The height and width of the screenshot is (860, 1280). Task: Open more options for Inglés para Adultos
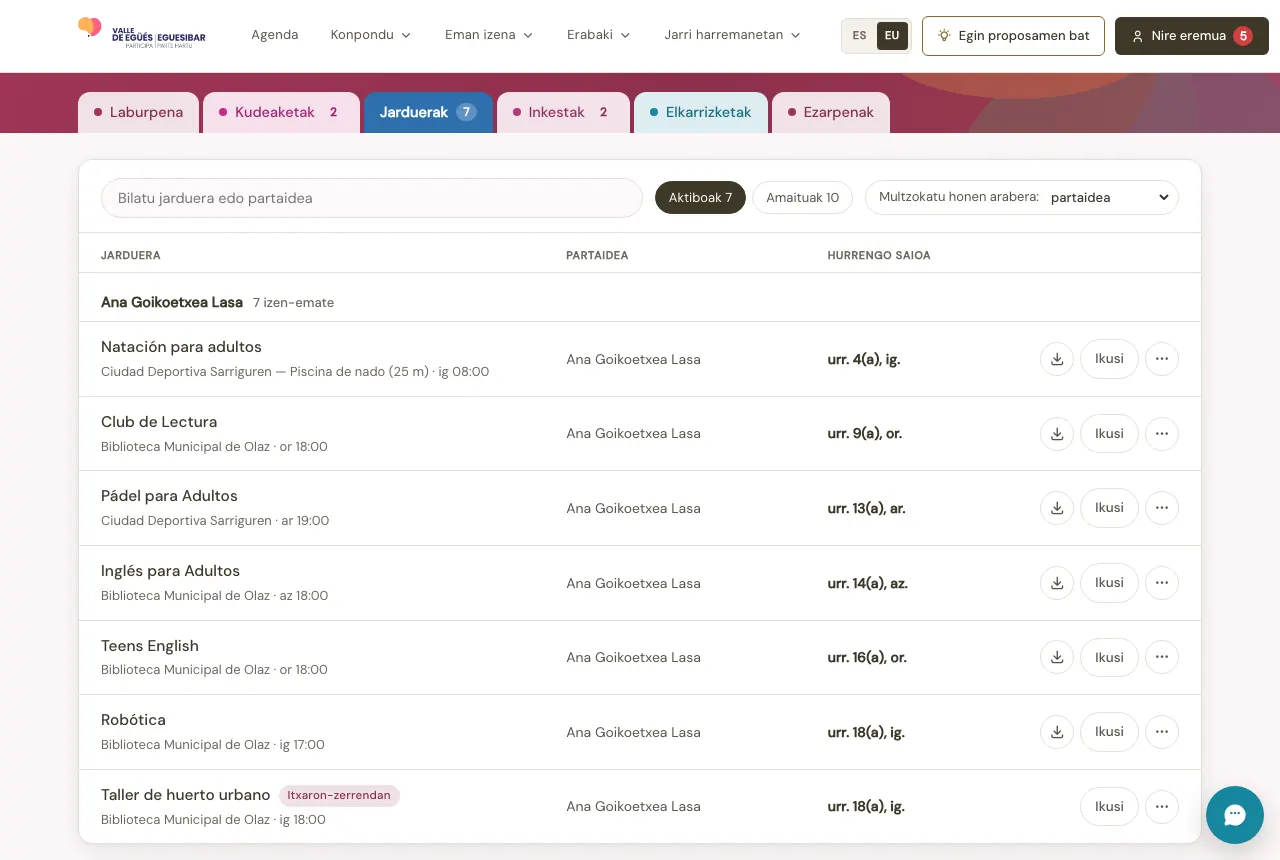coord(1162,583)
